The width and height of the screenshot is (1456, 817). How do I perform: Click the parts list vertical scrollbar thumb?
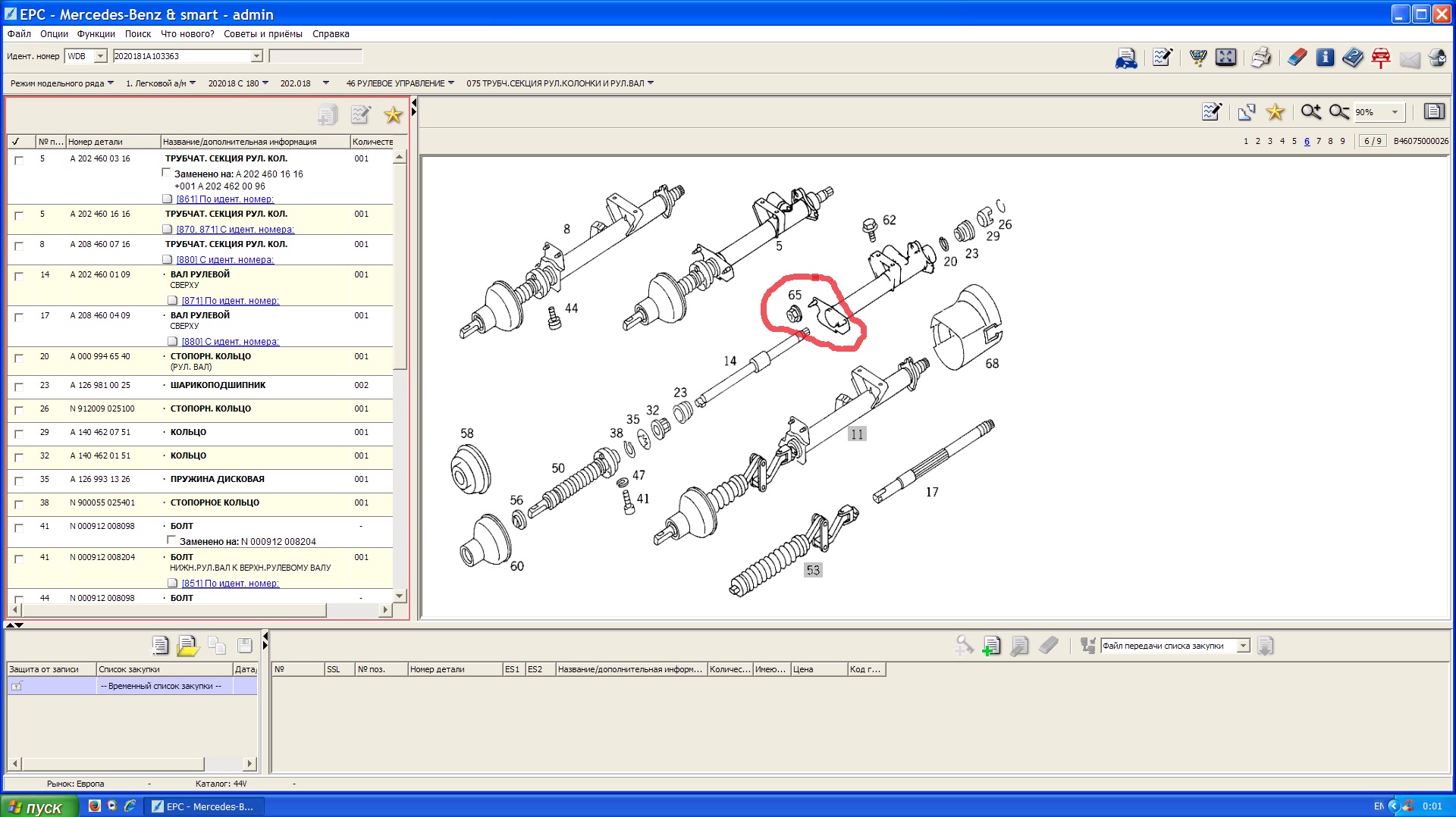coord(400,267)
